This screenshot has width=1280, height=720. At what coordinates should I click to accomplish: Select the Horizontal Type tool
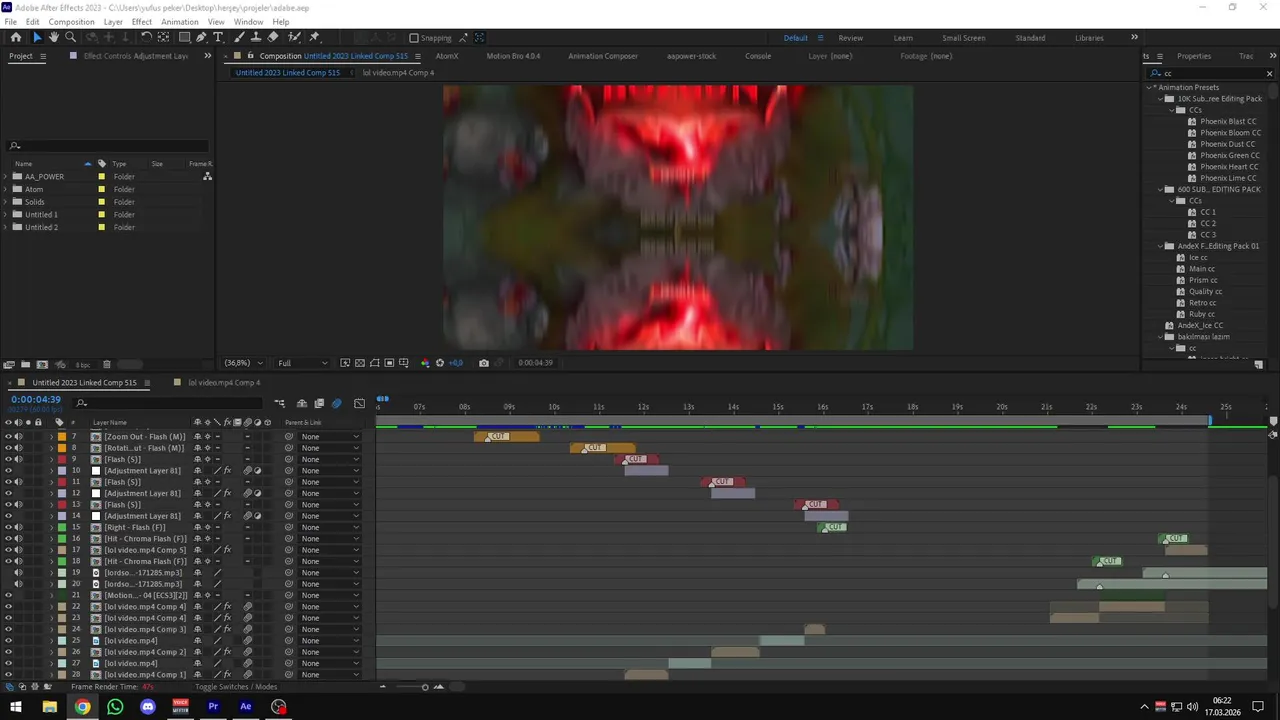[x=218, y=38]
